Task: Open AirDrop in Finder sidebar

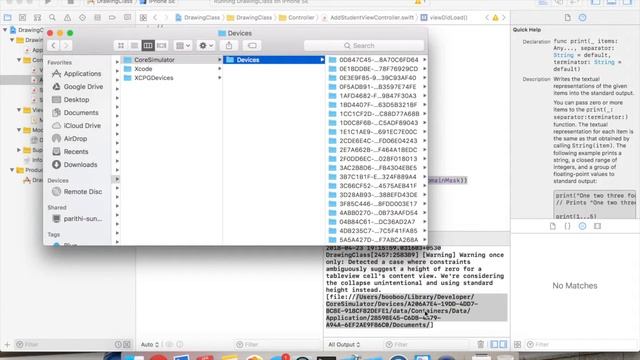Action: point(69,139)
